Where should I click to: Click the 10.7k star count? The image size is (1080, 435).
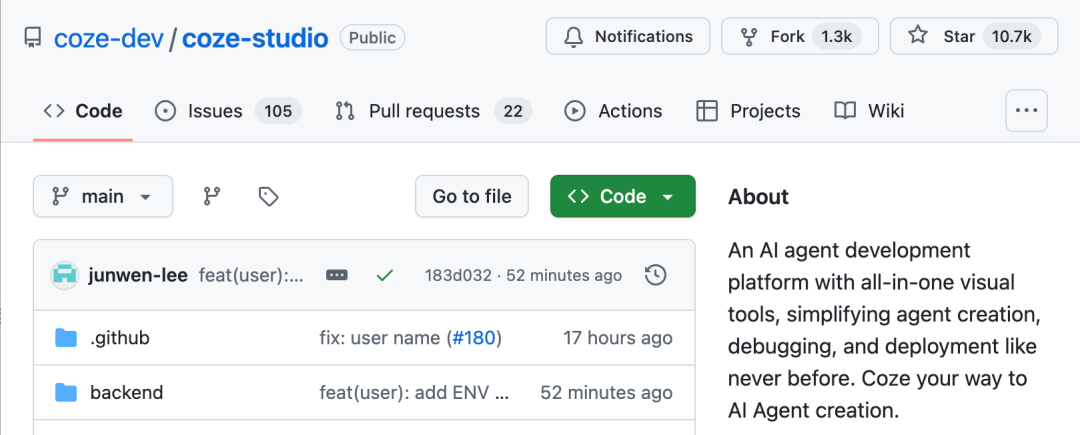tap(1011, 36)
